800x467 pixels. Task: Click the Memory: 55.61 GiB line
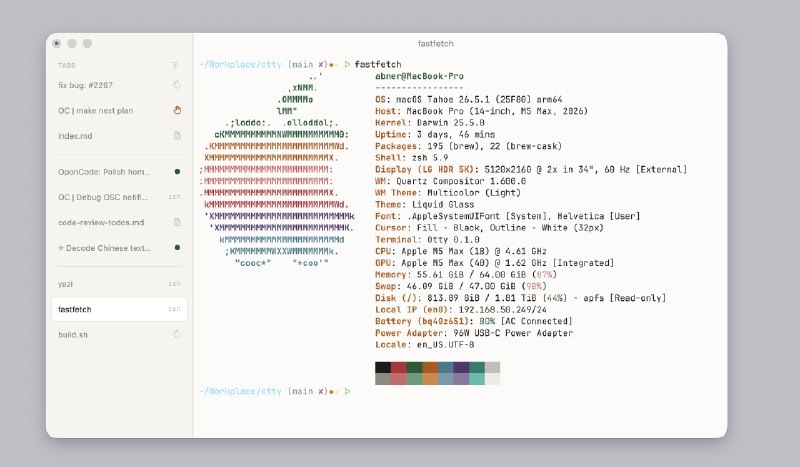pos(466,275)
